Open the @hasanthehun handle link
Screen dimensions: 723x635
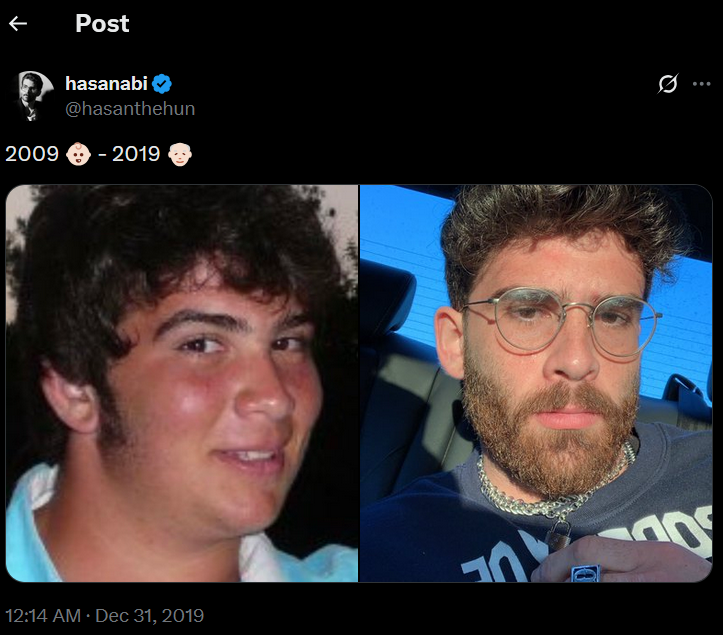coord(130,109)
